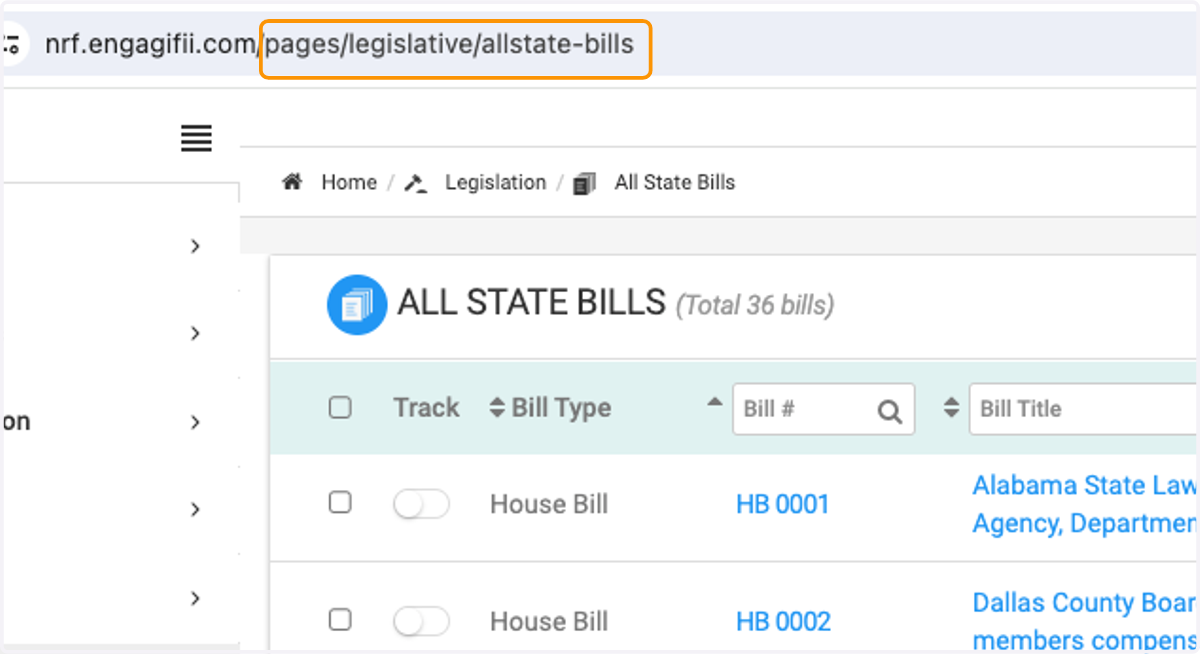Click the Bill Type column header
Viewport: 1200px width, 654px height.
[x=561, y=408]
